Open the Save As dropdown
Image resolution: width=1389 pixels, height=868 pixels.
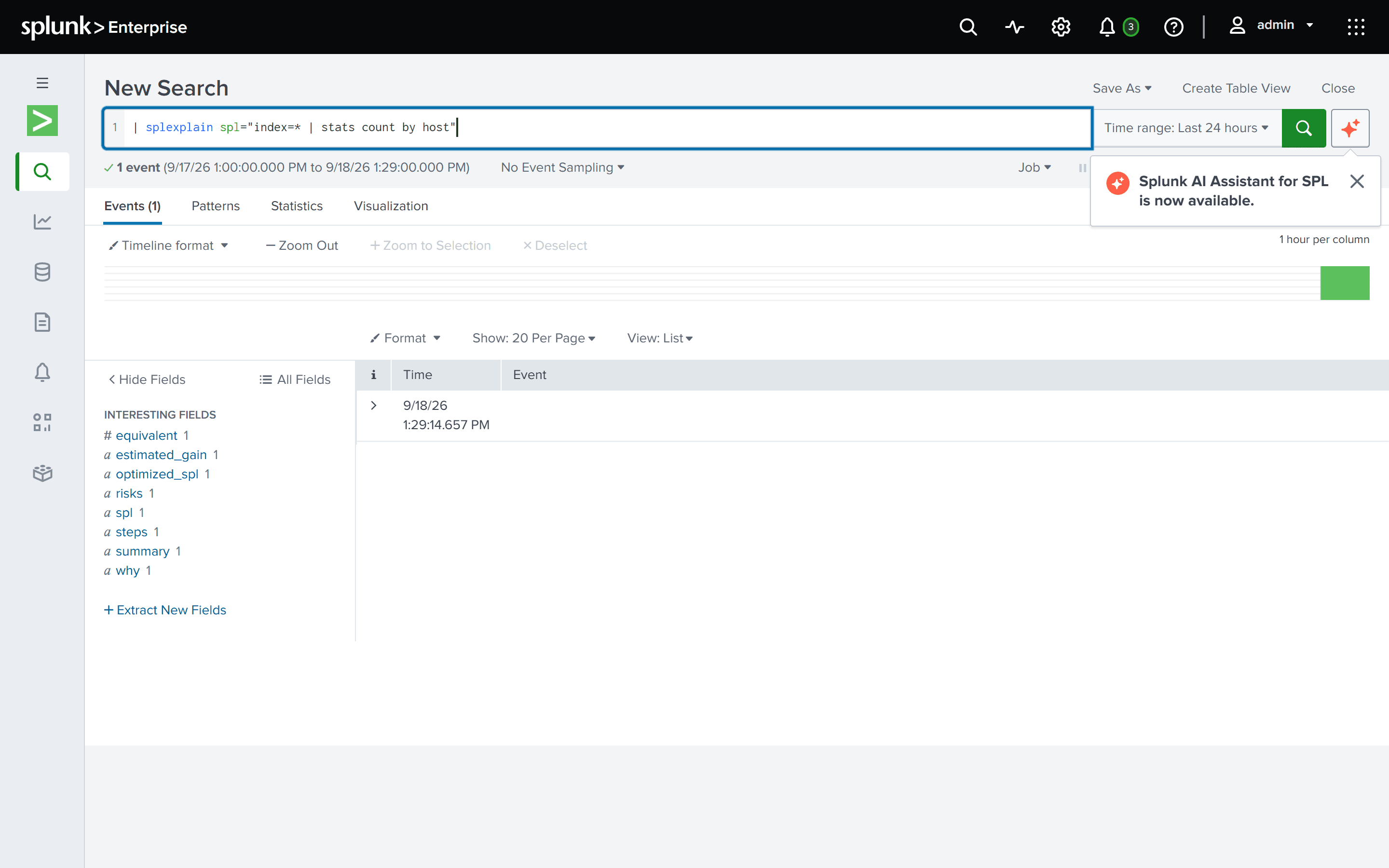(x=1122, y=88)
